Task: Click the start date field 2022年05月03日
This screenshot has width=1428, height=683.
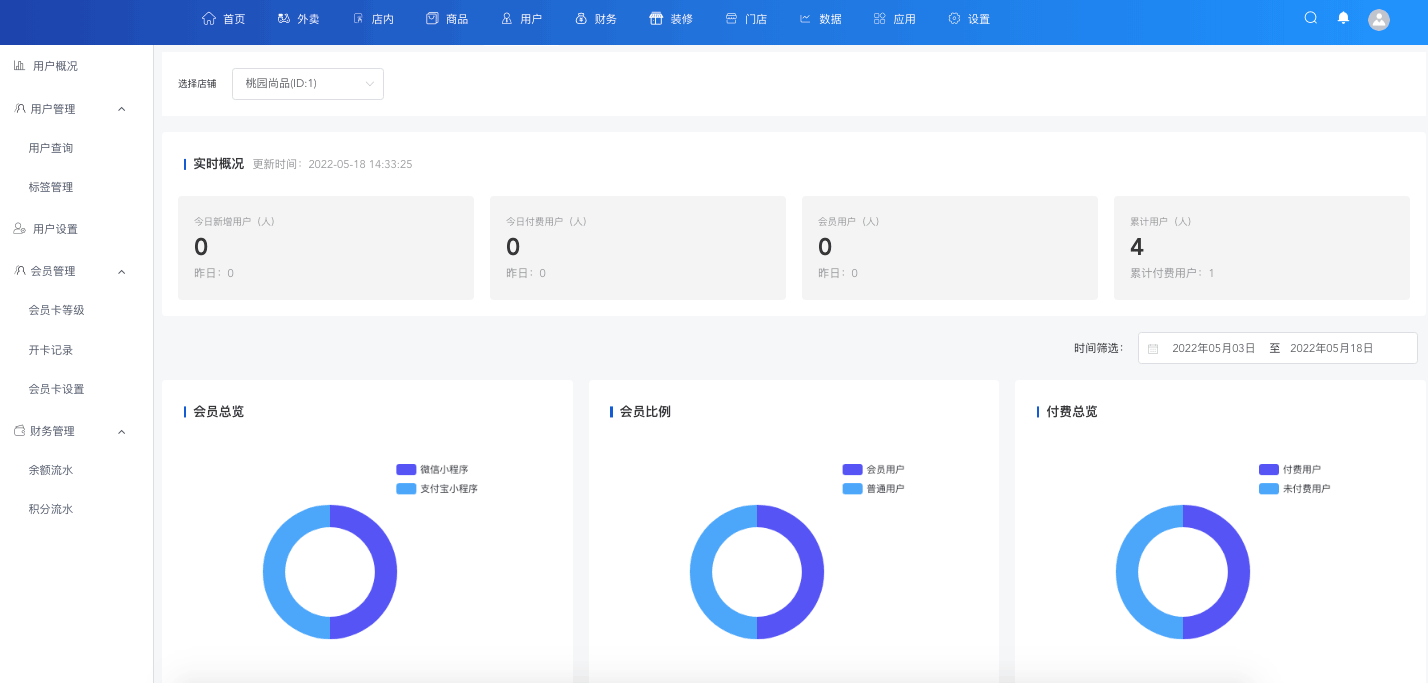Action: (x=1213, y=348)
